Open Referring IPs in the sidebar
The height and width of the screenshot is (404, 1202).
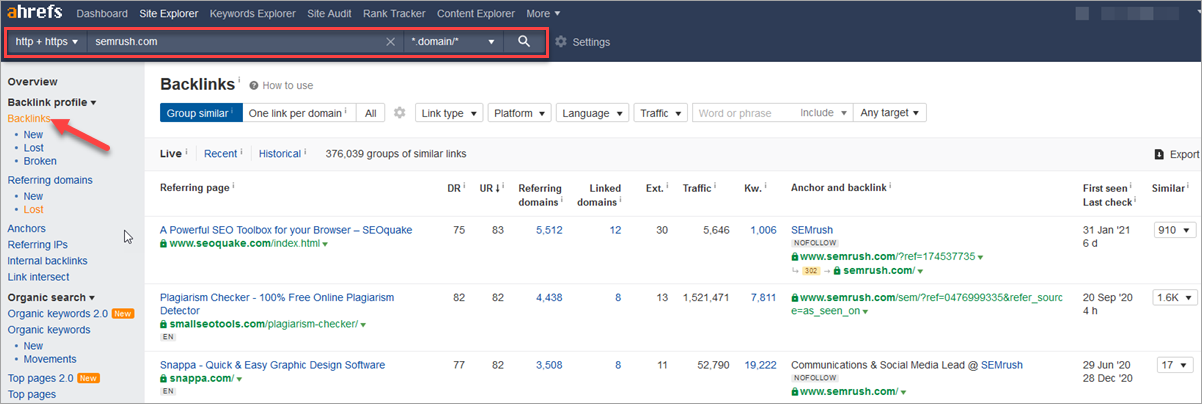38,245
